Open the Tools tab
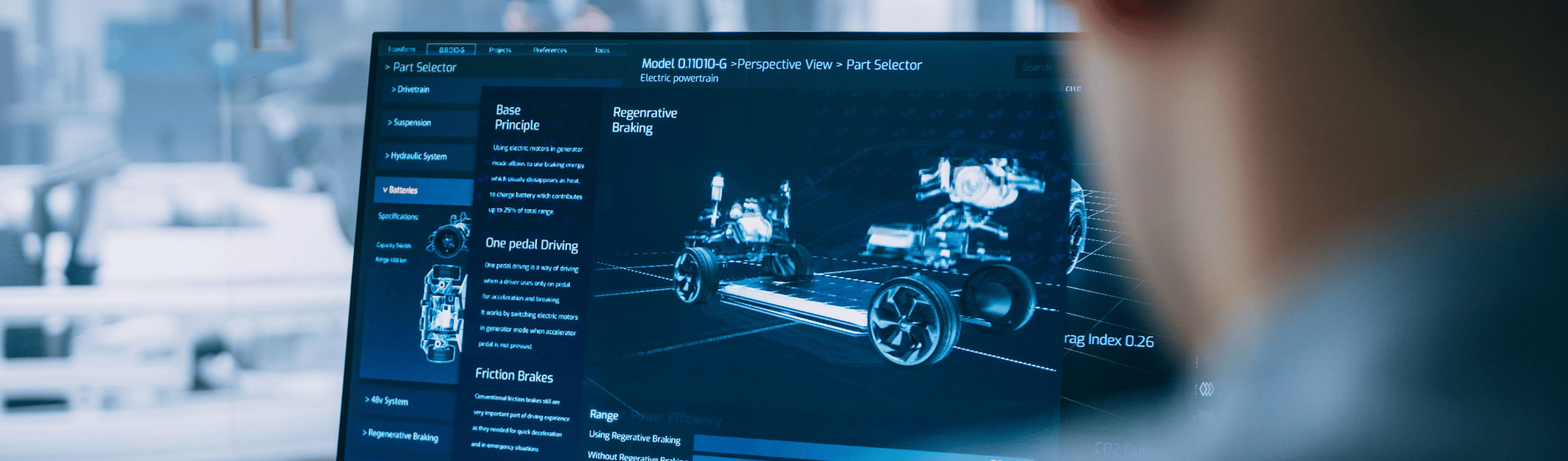This screenshot has height=461, width=1568. pos(602,51)
